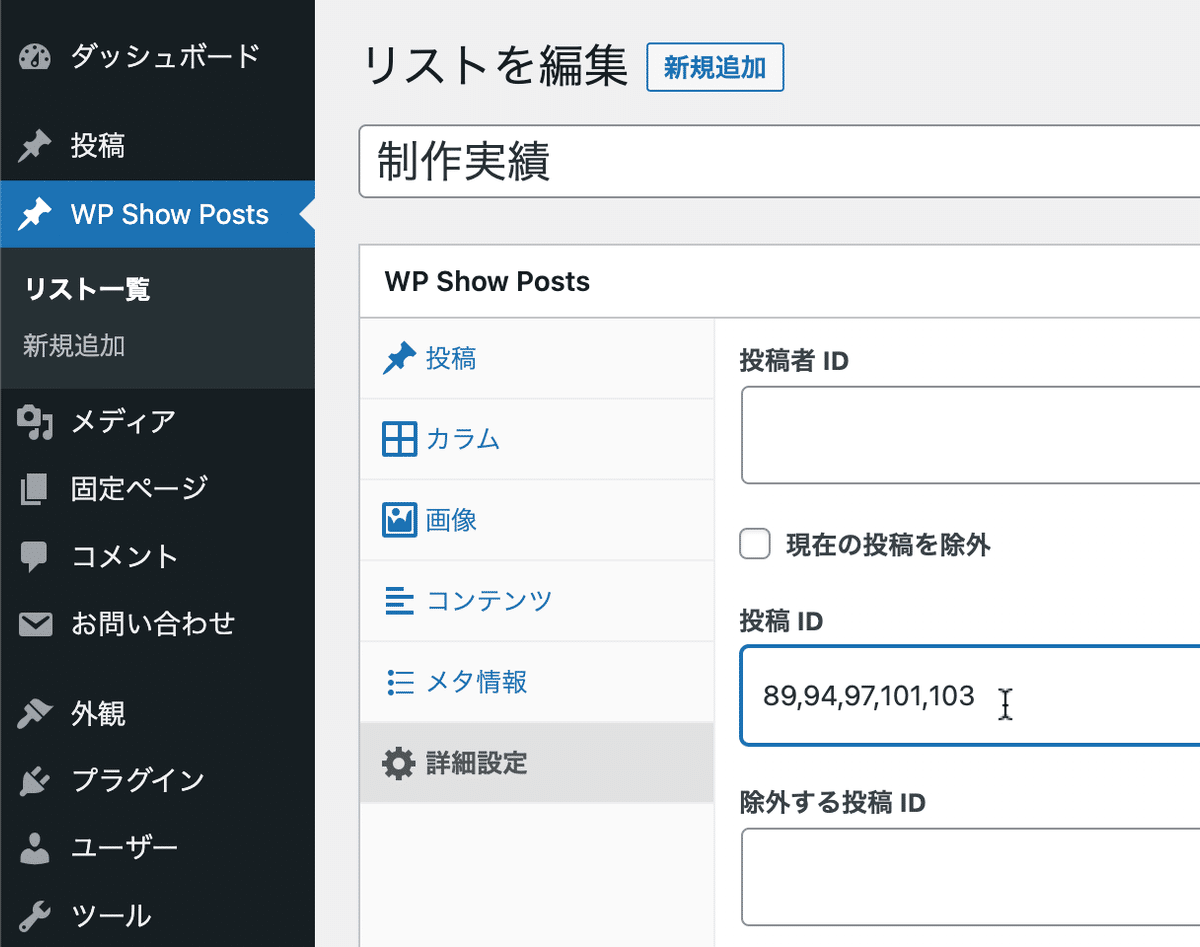Click the WP Show Posts panel header
This screenshot has height=947, width=1200.
point(779,282)
